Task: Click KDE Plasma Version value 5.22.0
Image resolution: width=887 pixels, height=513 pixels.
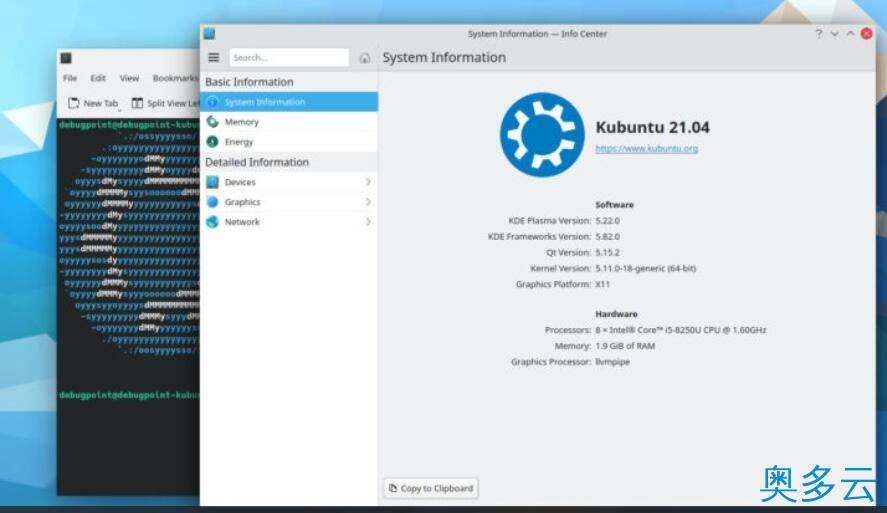Action: coord(608,221)
